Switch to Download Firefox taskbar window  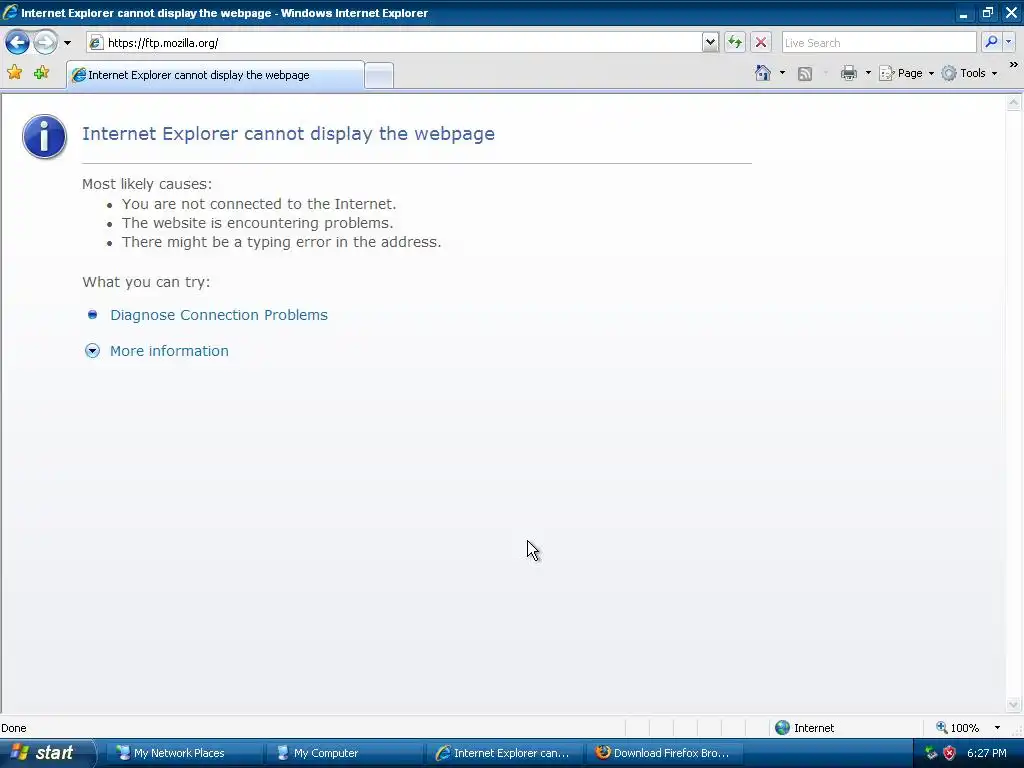point(663,753)
